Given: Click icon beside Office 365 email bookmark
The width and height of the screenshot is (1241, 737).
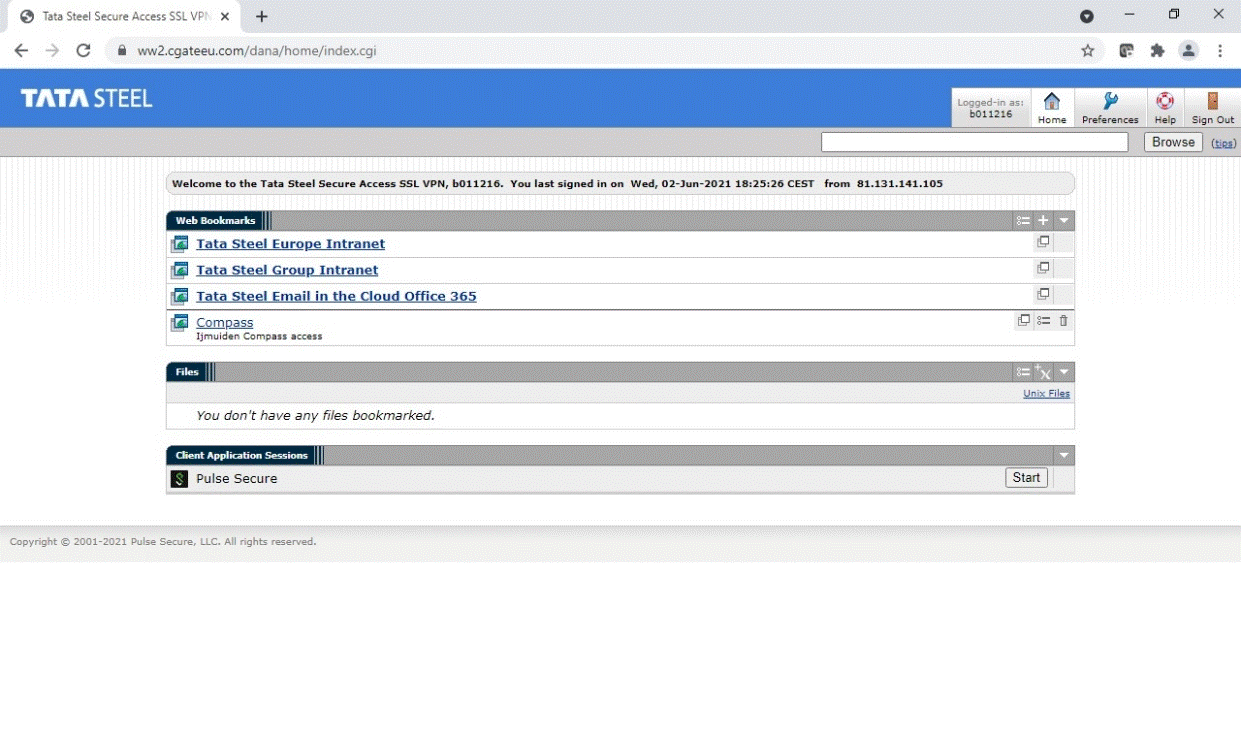Looking at the screenshot, I should point(180,296).
